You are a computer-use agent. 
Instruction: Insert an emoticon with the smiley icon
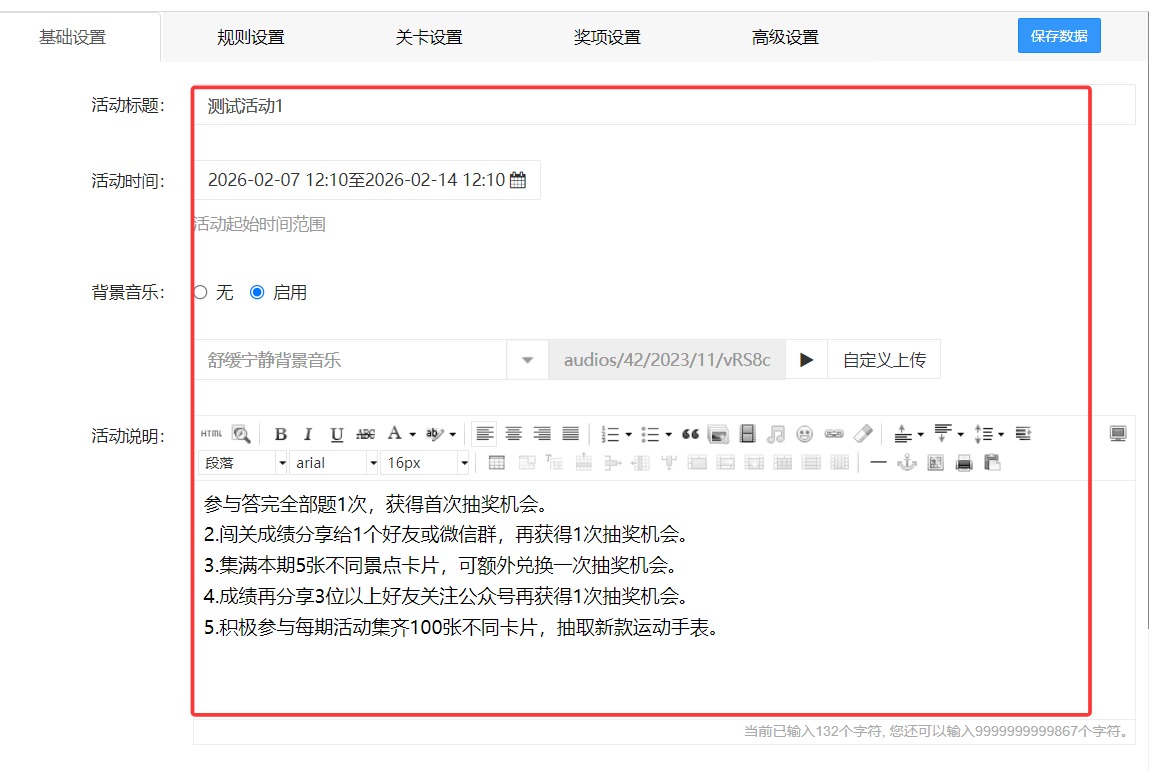click(x=804, y=434)
